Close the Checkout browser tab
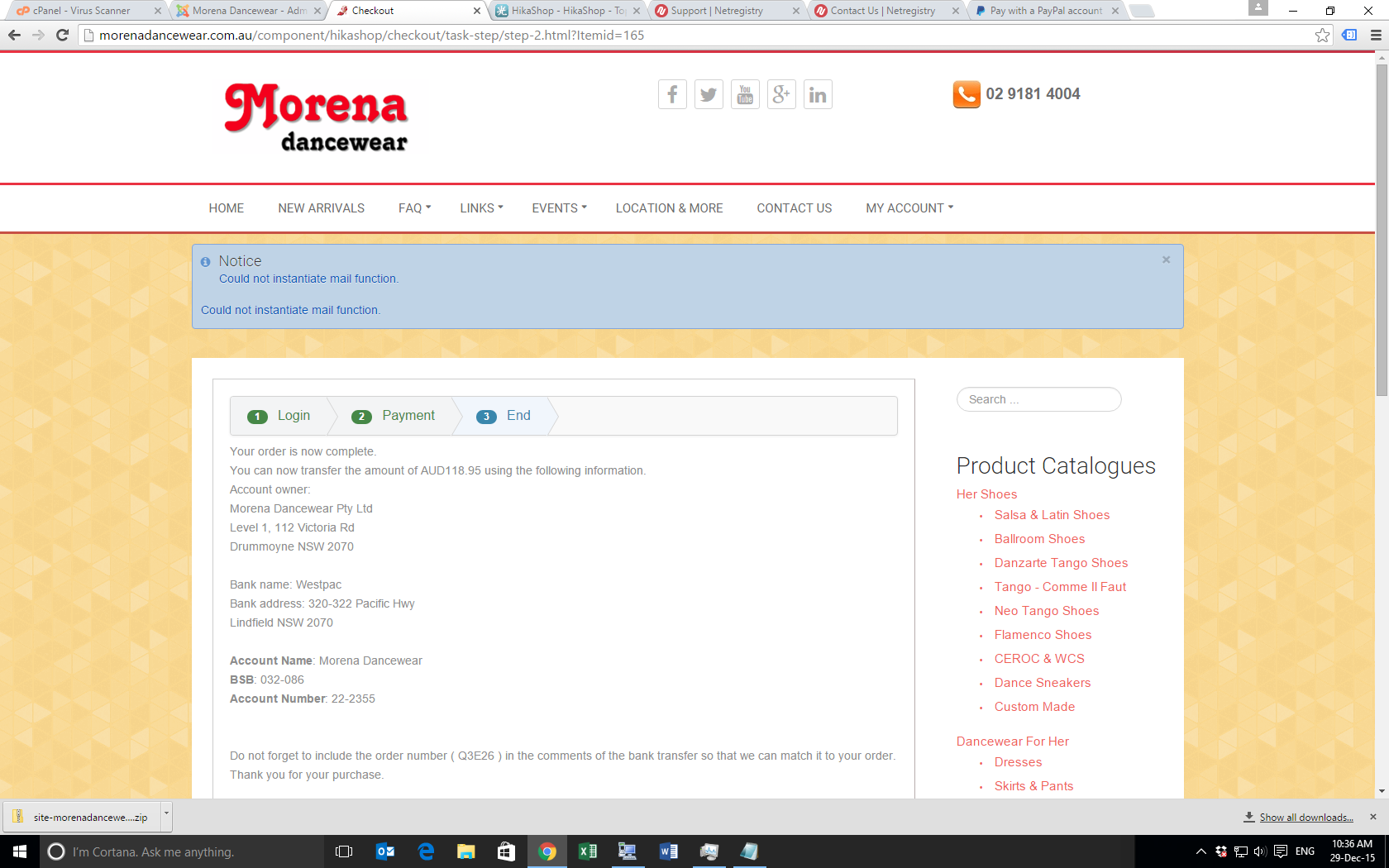The width and height of the screenshot is (1389, 868). (476, 11)
